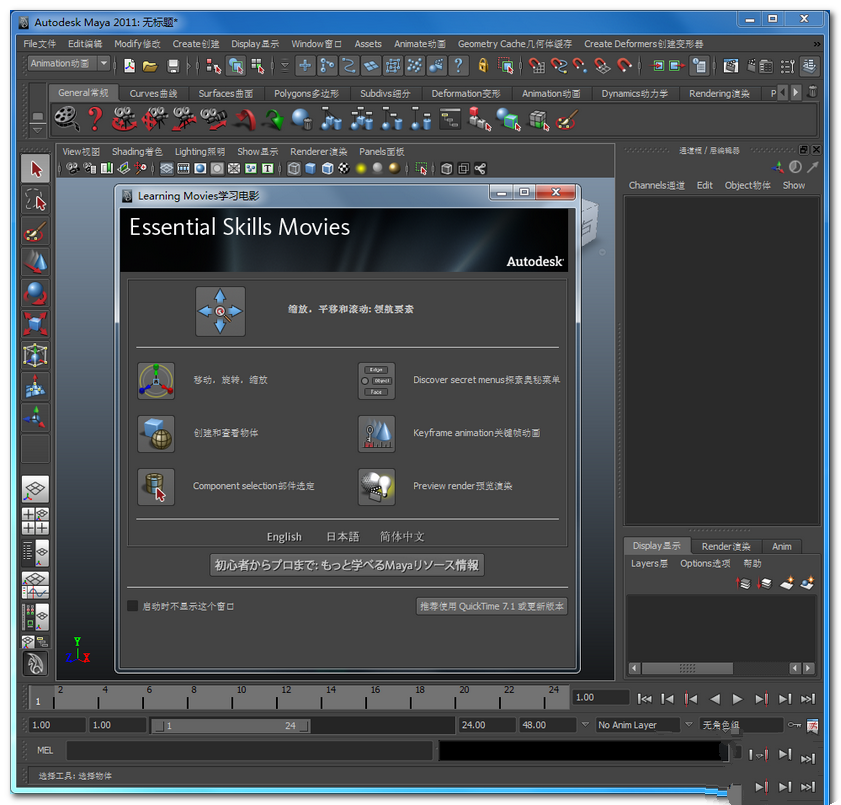Click the Maya resources Japanese button
Viewport: 841px width, 805px height.
pyautogui.click(x=346, y=565)
